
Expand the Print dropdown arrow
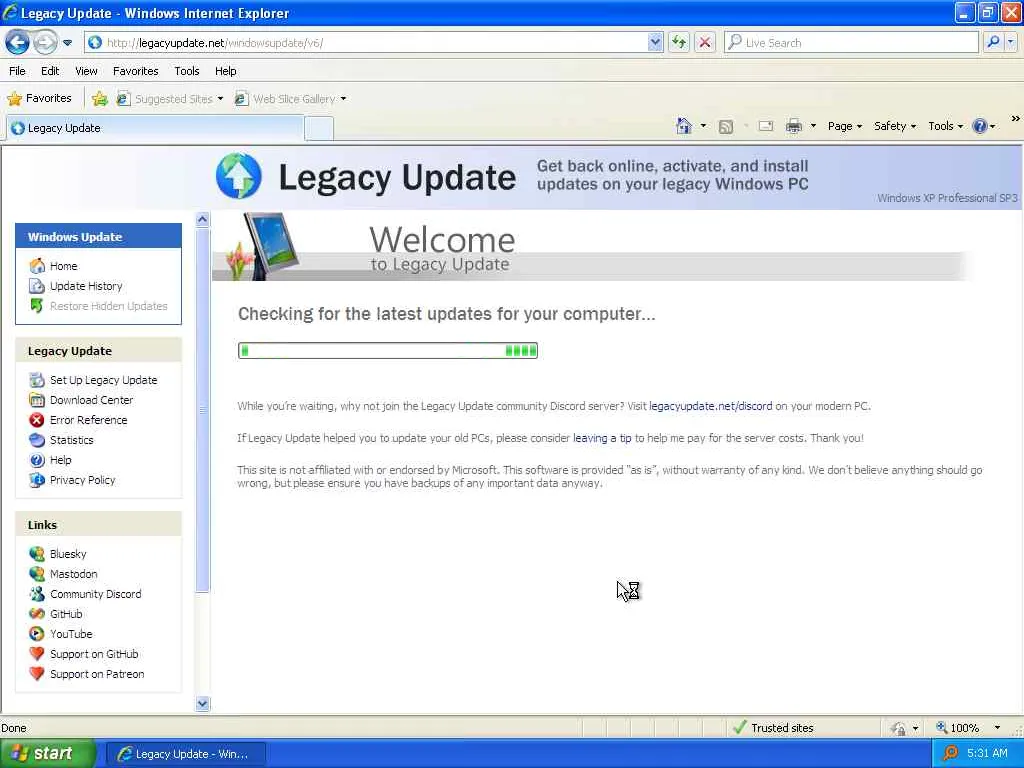click(813, 126)
